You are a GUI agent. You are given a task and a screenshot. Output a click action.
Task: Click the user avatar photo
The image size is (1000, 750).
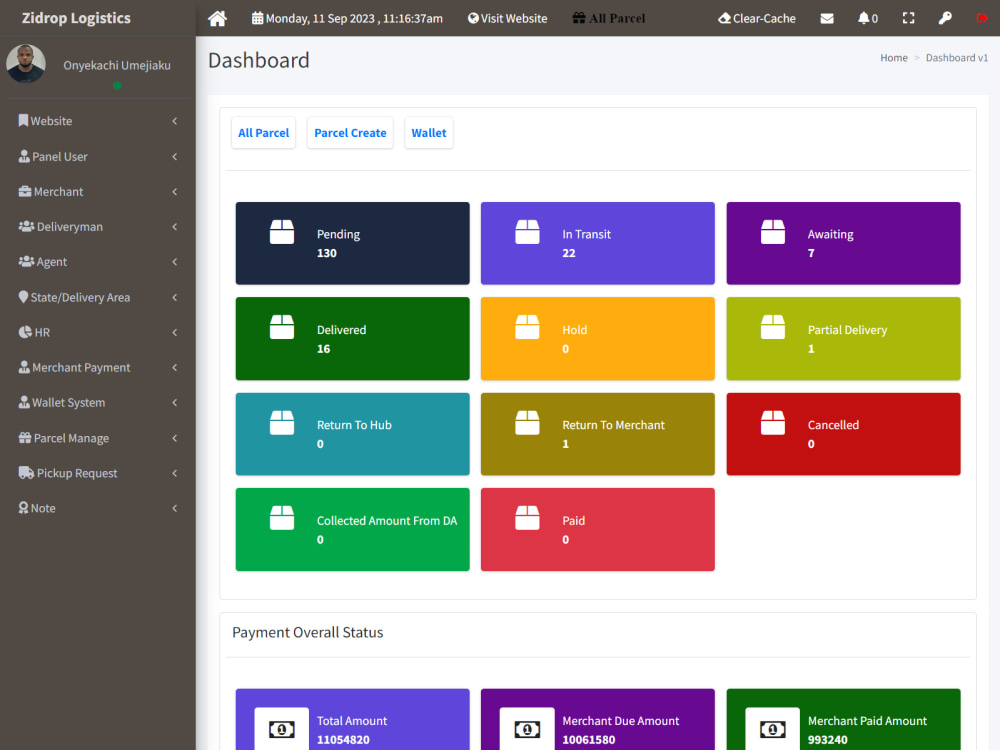tap(26, 63)
